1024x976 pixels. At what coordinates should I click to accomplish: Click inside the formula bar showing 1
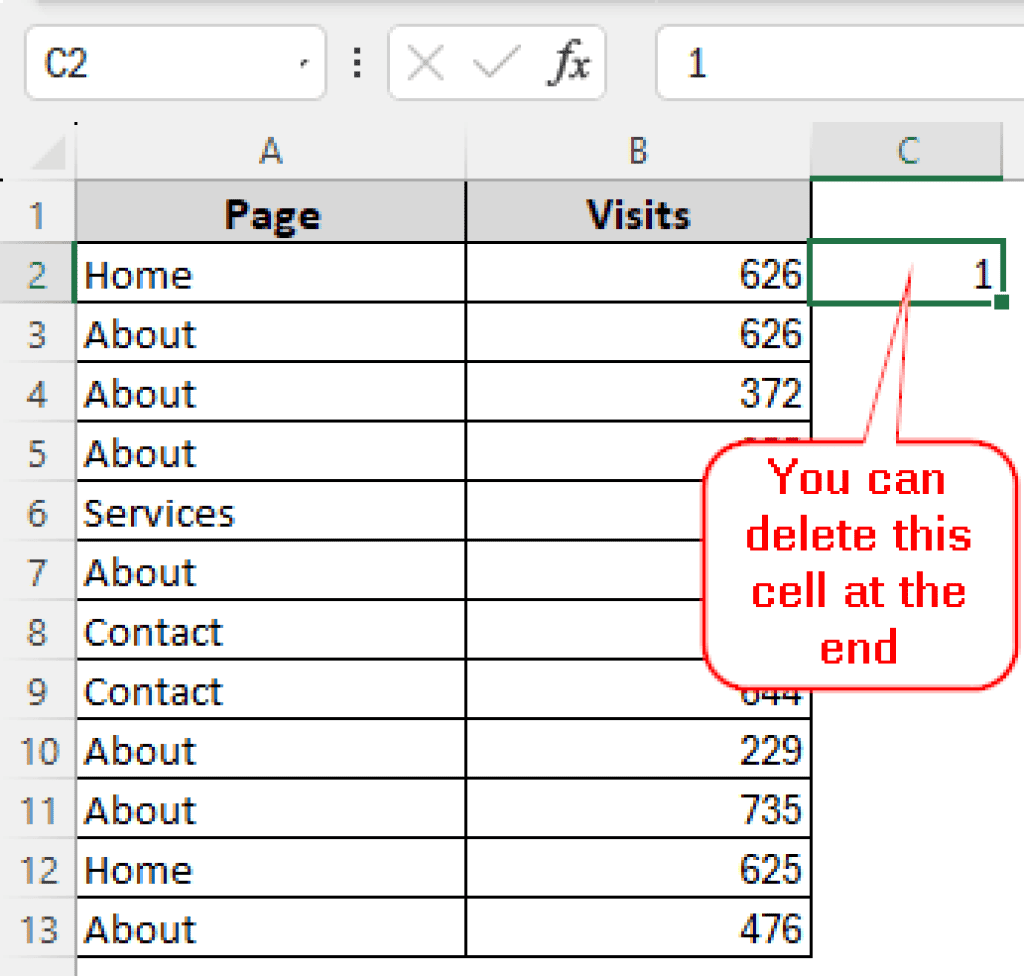[840, 63]
